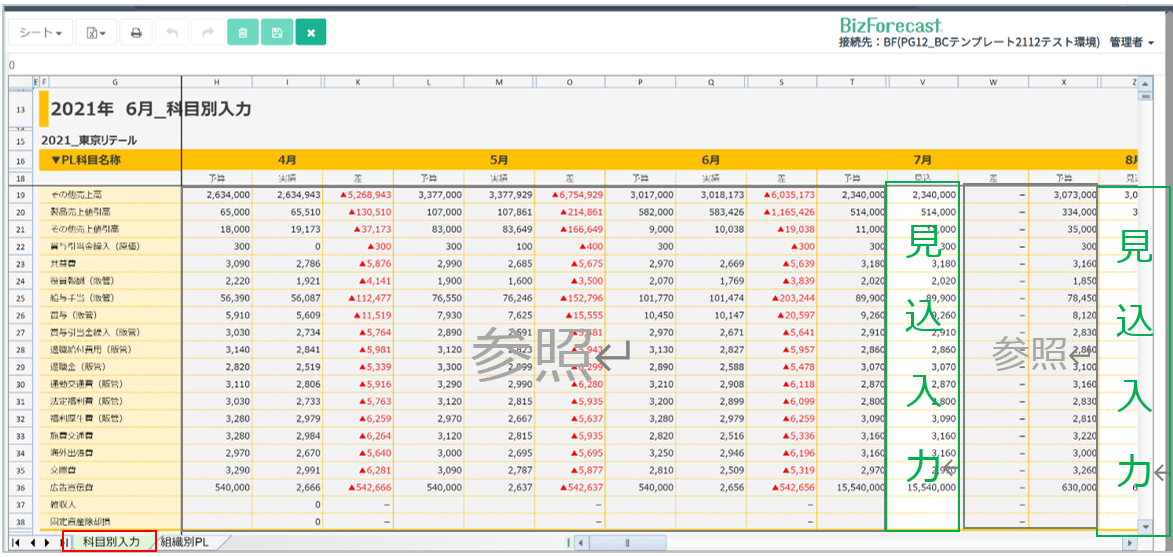
Task: Open the 管理者 user menu
Action: tap(1131, 43)
